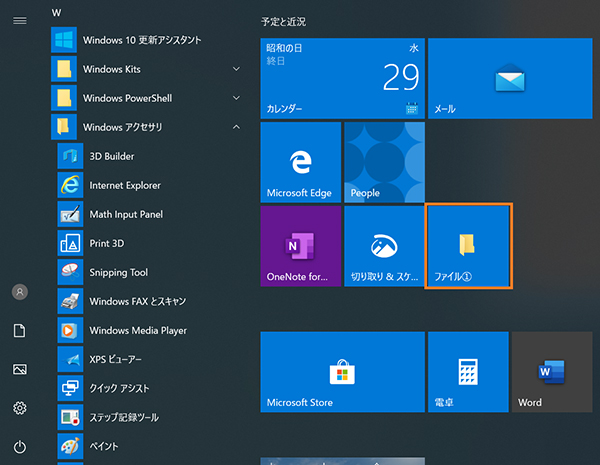Open Pictures from Start sidebar

tap(20, 369)
